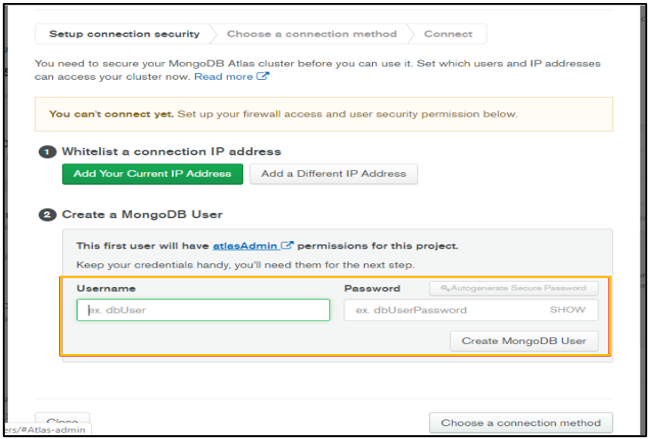Switch to Setup connection security tab

(x=124, y=33)
